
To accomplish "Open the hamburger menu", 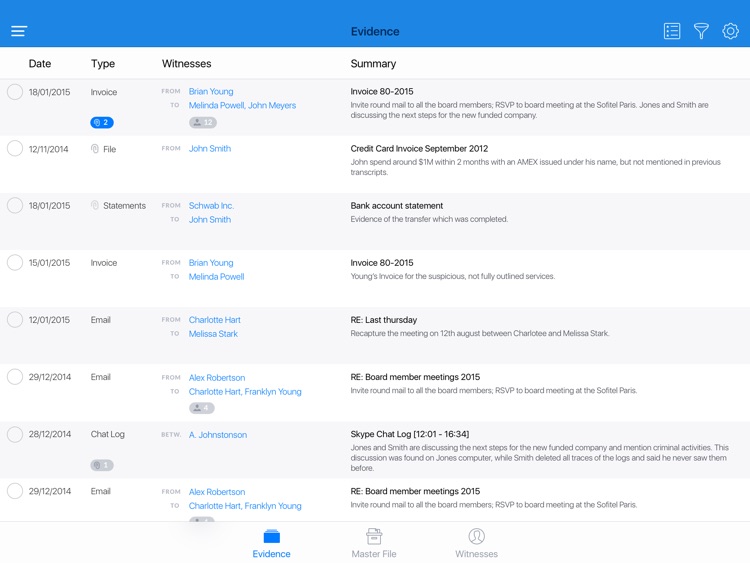I will click(19, 31).
